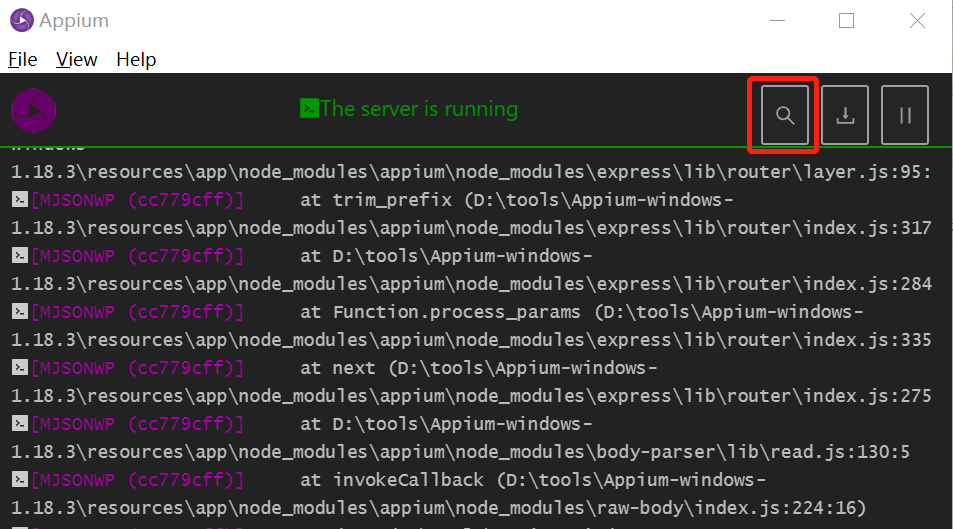Pause the Appium server
Screen dimensions: 953x529
905,115
